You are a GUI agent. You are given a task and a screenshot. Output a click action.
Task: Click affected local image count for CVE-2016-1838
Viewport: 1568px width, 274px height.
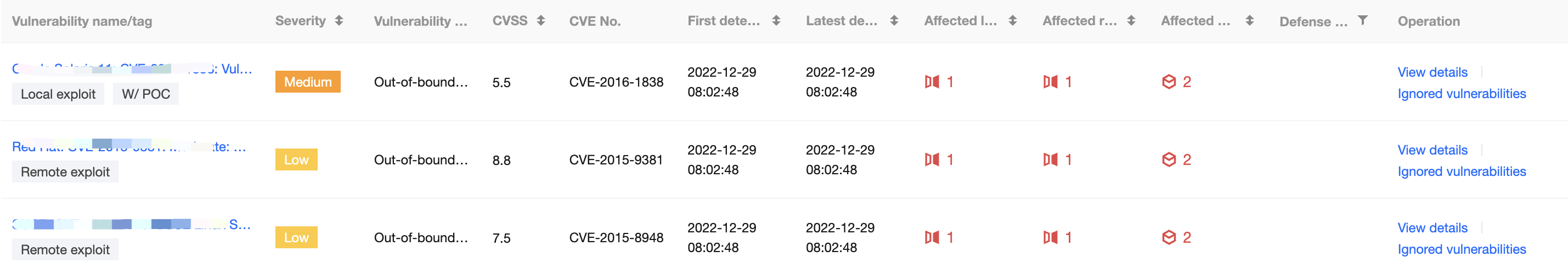pyautogui.click(x=950, y=82)
